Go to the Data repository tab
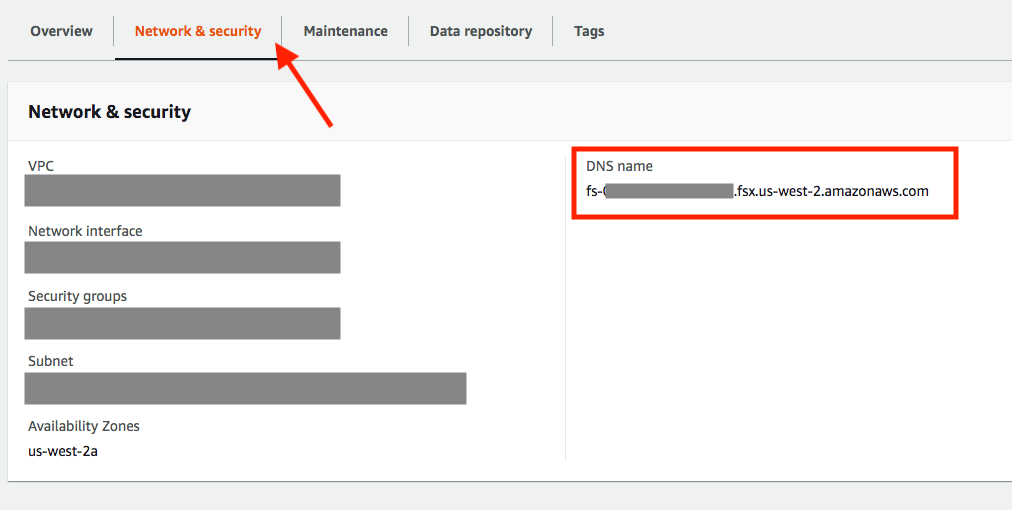Screen dimensions: 1012x510 tap(480, 31)
